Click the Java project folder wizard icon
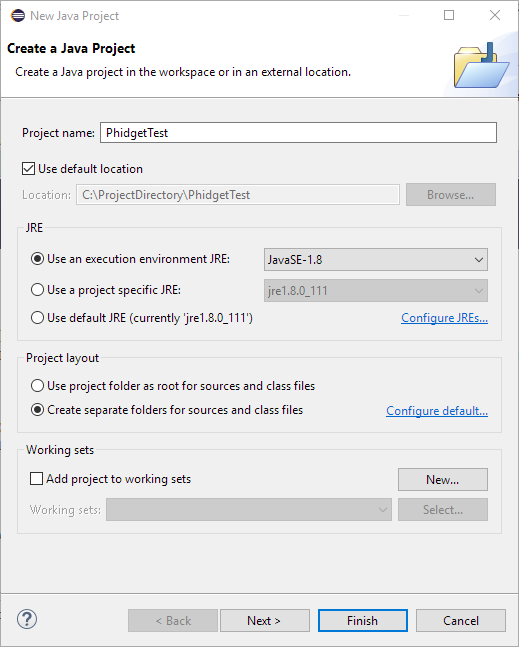 pos(481,66)
